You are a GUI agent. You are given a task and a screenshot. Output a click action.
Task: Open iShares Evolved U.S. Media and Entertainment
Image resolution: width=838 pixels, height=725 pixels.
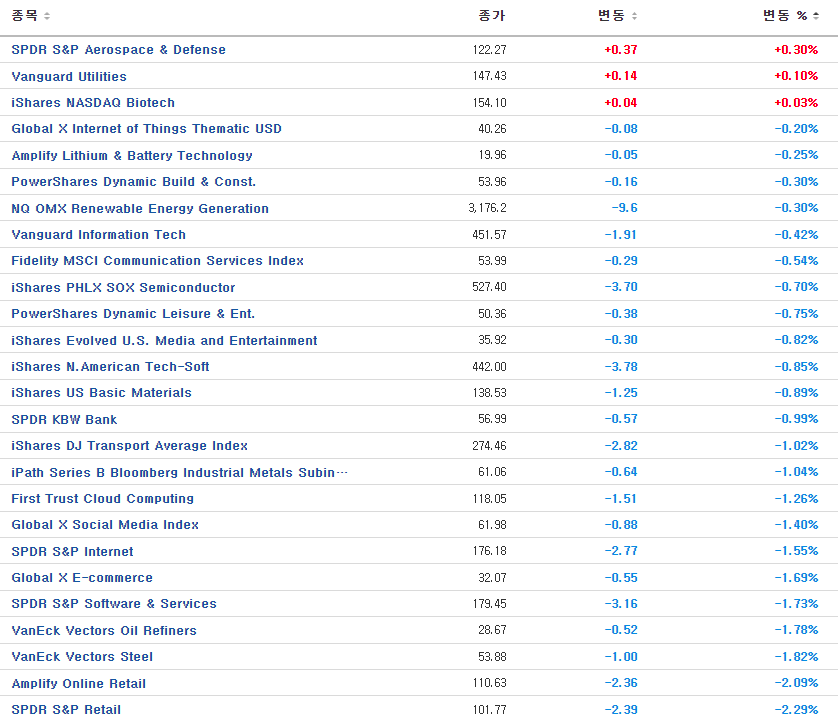pyautogui.click(x=164, y=340)
